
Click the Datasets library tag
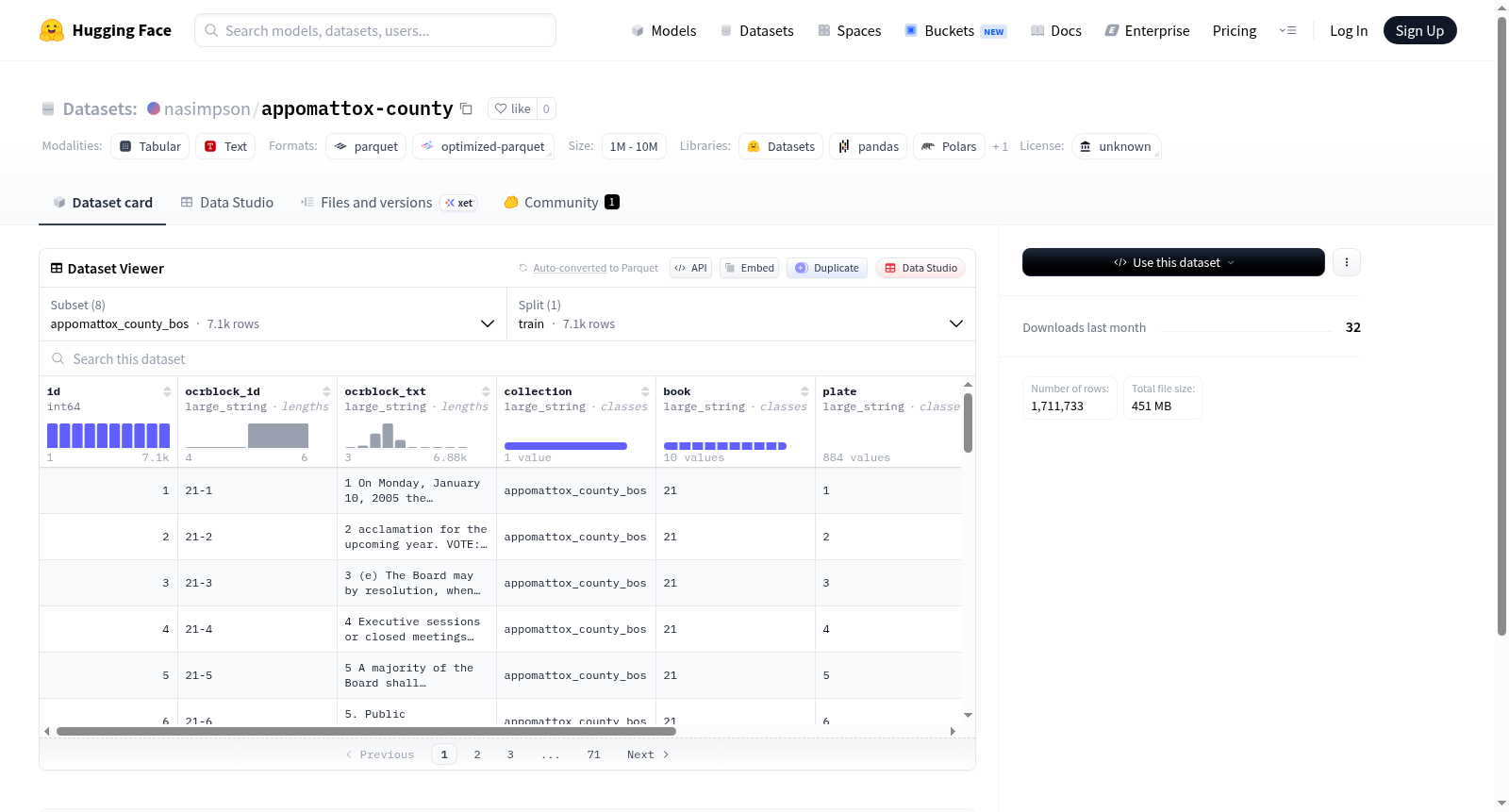(781, 146)
